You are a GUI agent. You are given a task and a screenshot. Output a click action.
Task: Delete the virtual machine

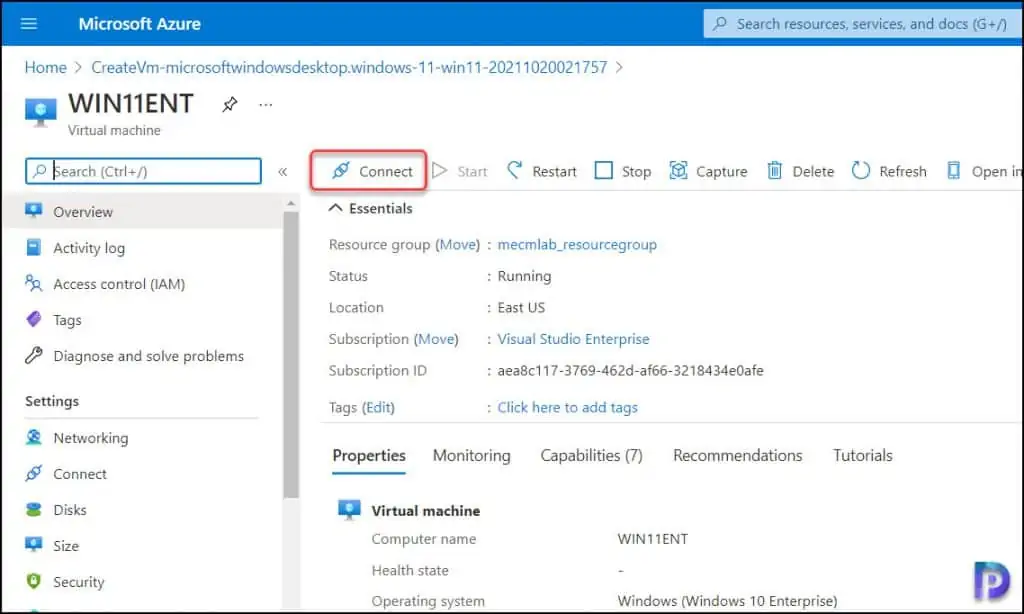click(801, 171)
